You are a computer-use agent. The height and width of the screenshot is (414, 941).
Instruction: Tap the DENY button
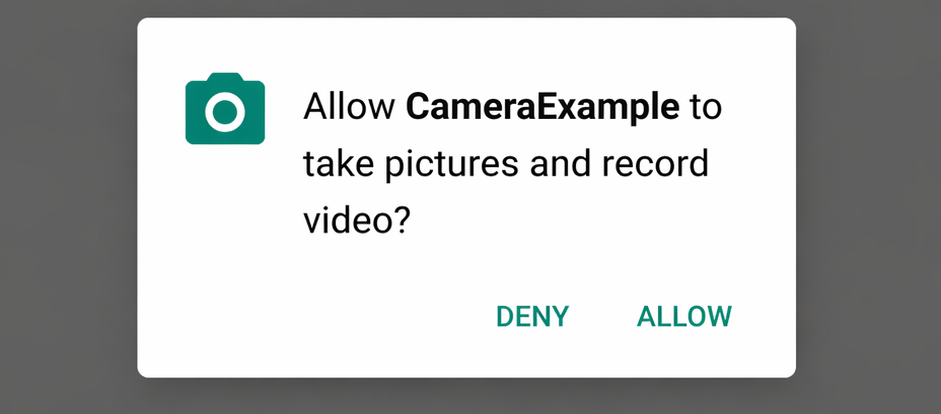532,316
